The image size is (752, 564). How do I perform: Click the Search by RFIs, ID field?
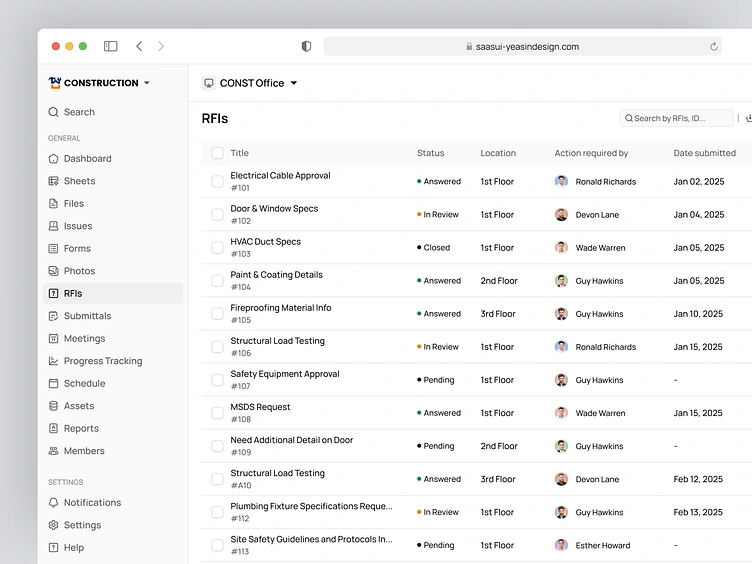pyautogui.click(x=676, y=118)
